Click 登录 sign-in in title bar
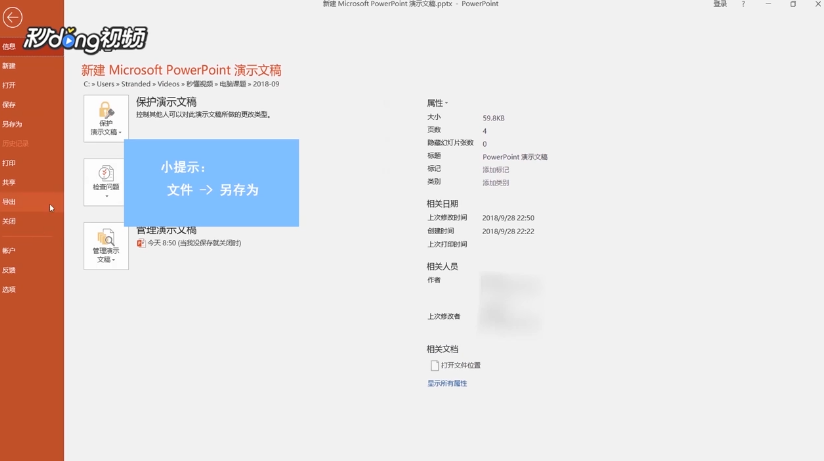 pos(720,4)
